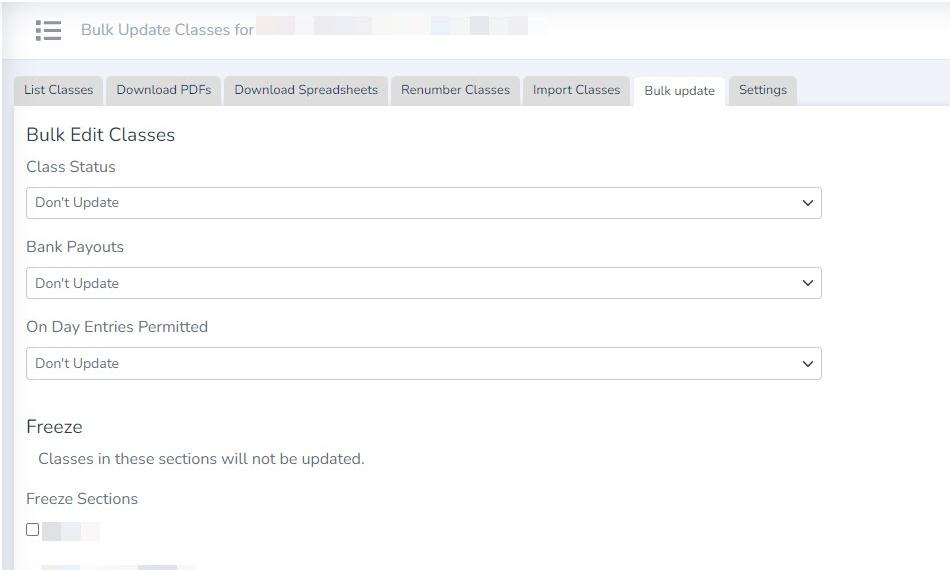The image size is (950, 570).
Task: Click the Freeze section heading
Action: click(x=54, y=427)
